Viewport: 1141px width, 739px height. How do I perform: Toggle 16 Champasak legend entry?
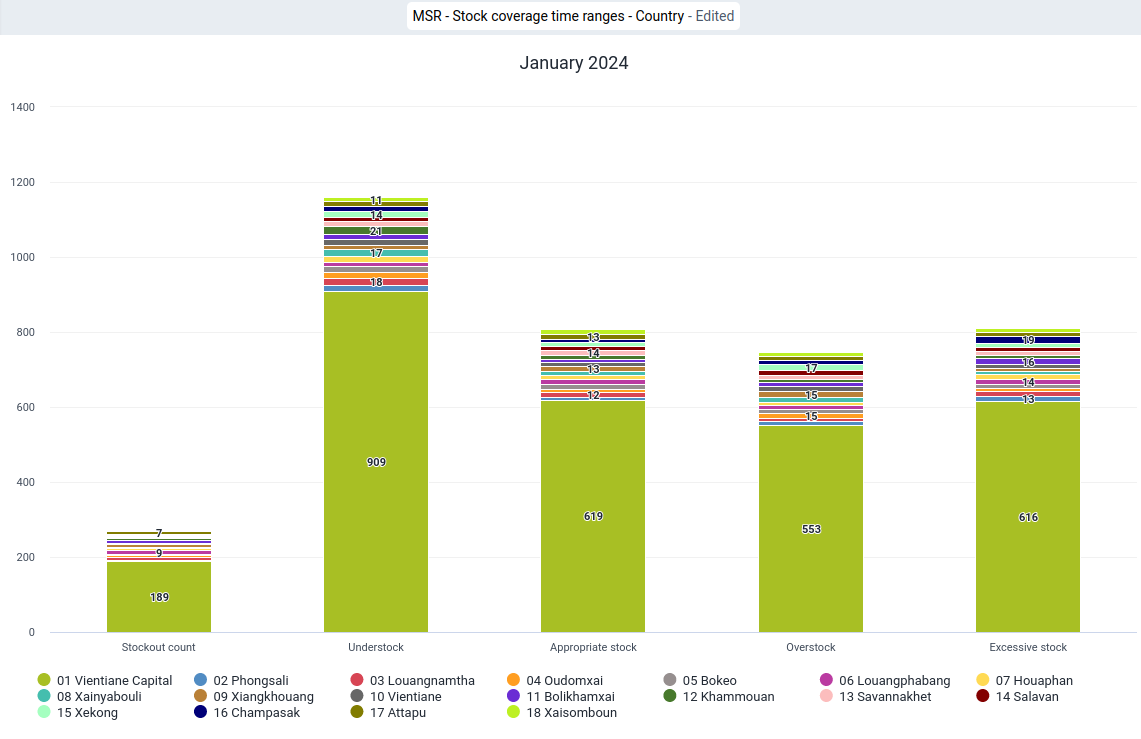tap(247, 712)
